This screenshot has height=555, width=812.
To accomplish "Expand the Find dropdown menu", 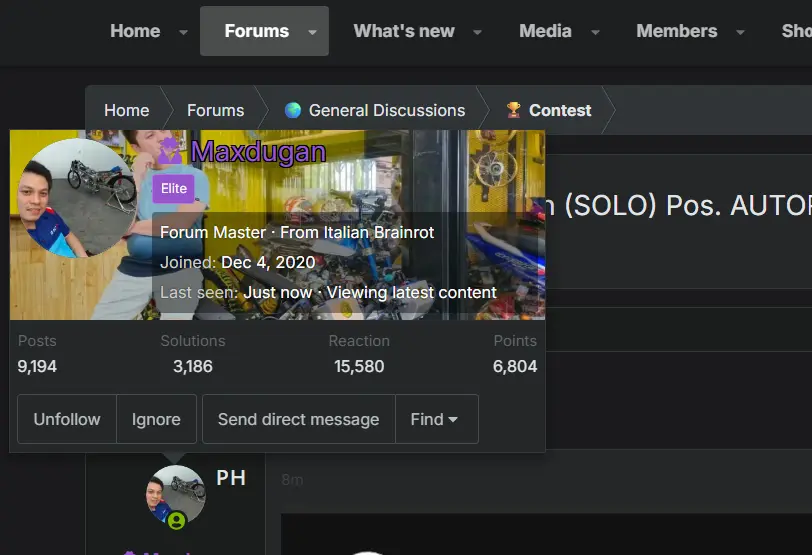I will click(437, 419).
